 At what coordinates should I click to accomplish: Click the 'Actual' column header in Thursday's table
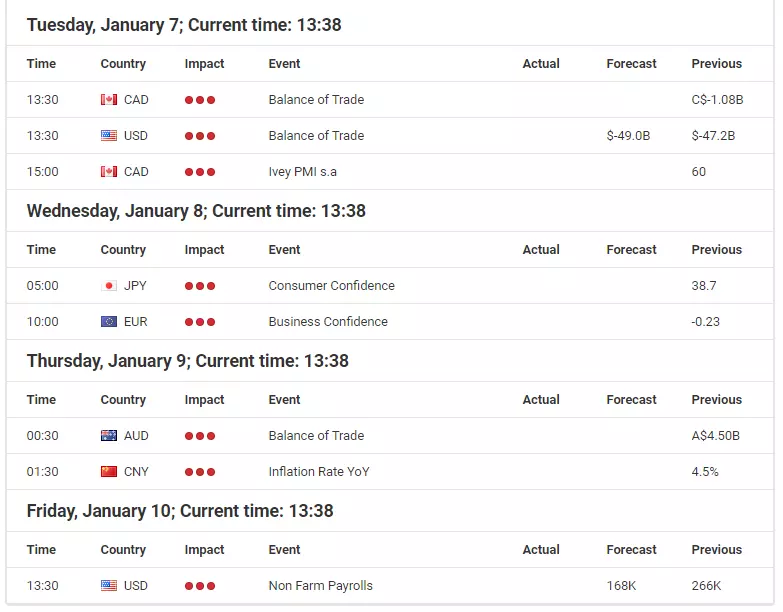coord(541,399)
